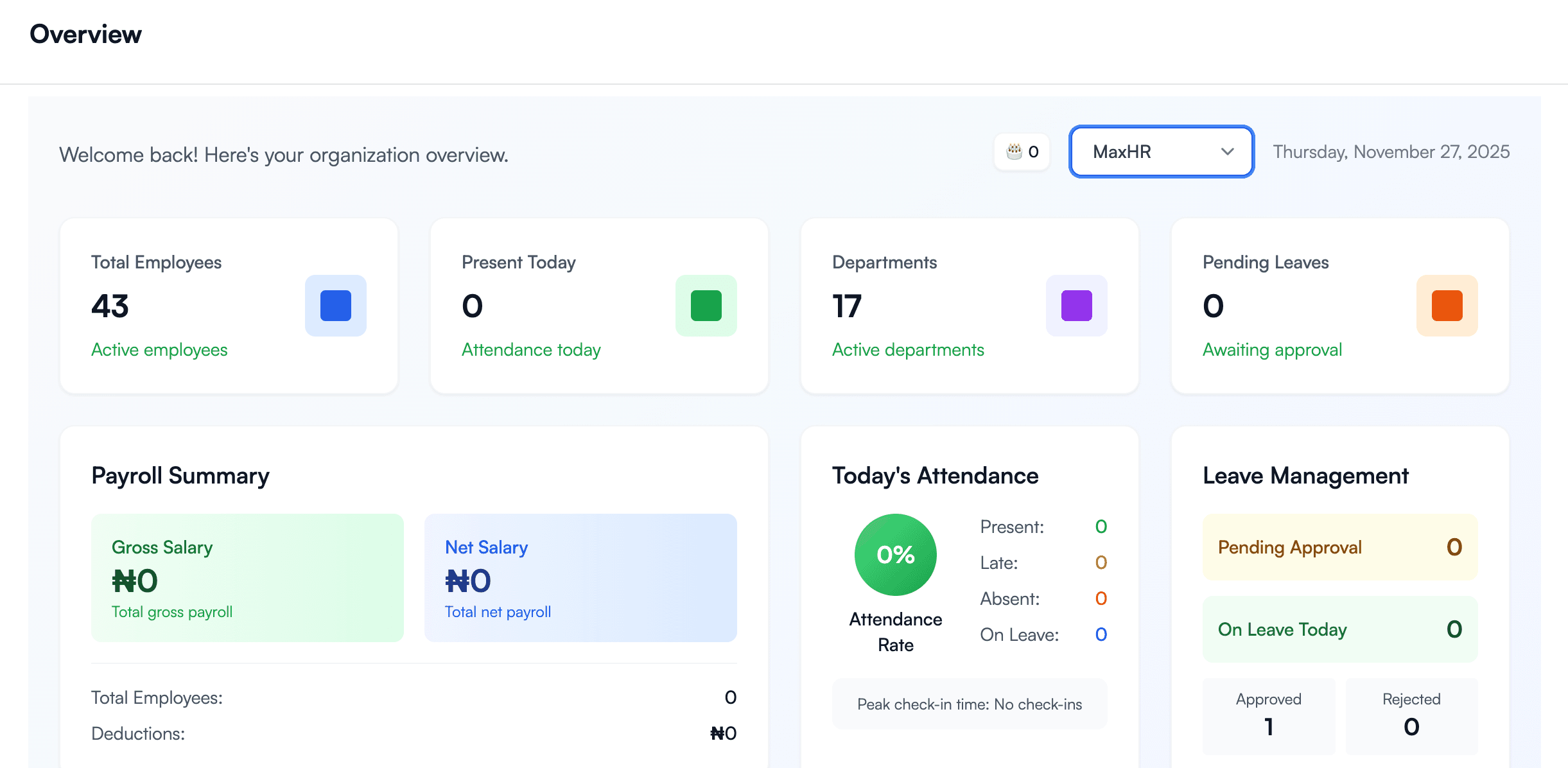Click the Awaiting approval link text
This screenshot has height=768, width=1568.
(x=1272, y=350)
